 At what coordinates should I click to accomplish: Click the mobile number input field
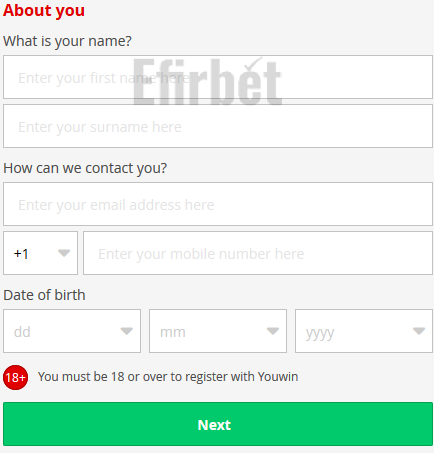click(x=258, y=253)
